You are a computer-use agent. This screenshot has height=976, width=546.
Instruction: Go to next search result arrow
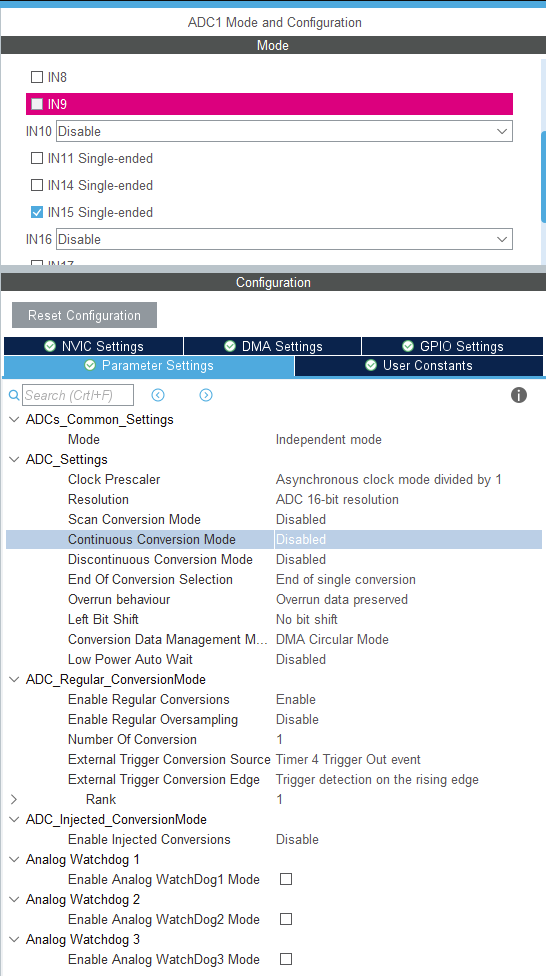pos(206,395)
